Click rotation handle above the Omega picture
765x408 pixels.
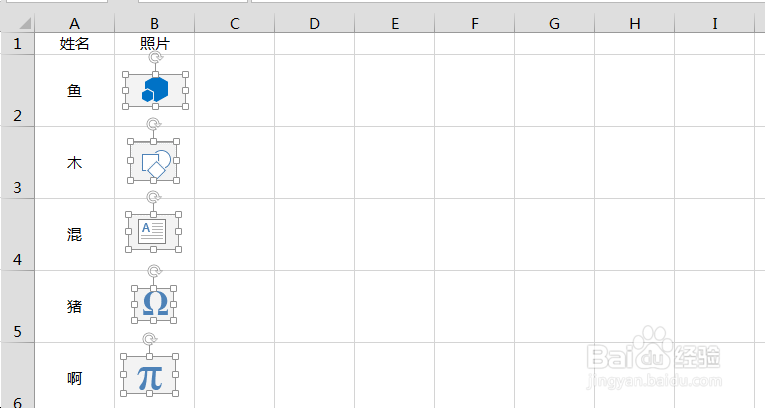154,271
